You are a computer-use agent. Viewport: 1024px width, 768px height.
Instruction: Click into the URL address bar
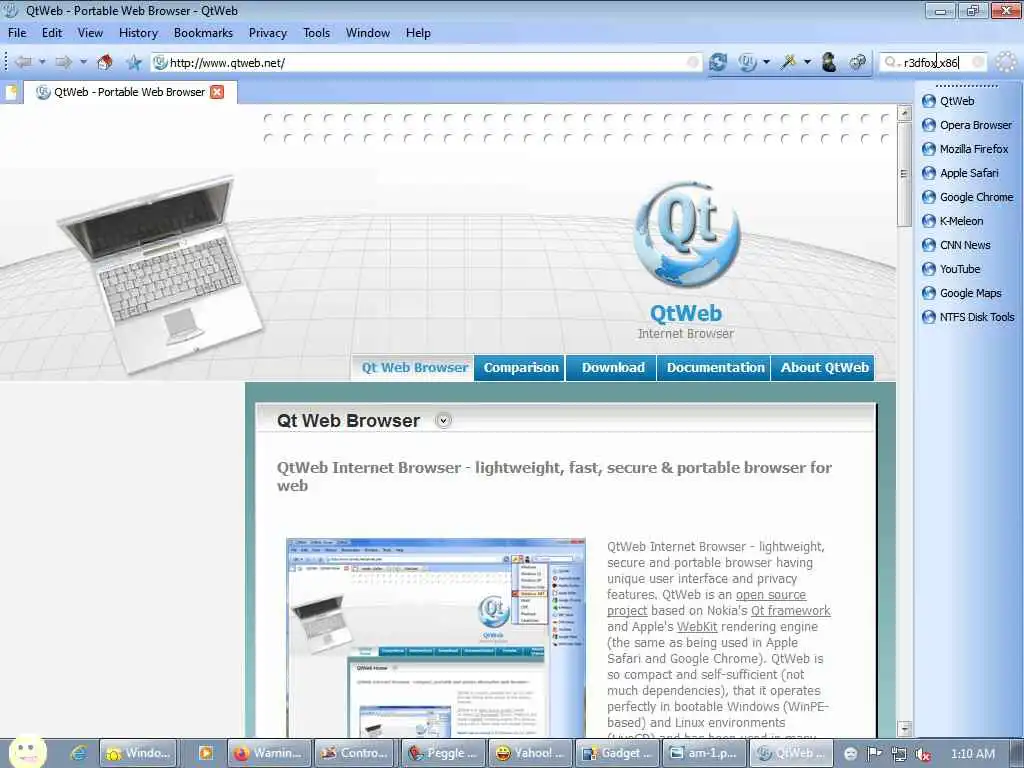pyautogui.click(x=426, y=63)
